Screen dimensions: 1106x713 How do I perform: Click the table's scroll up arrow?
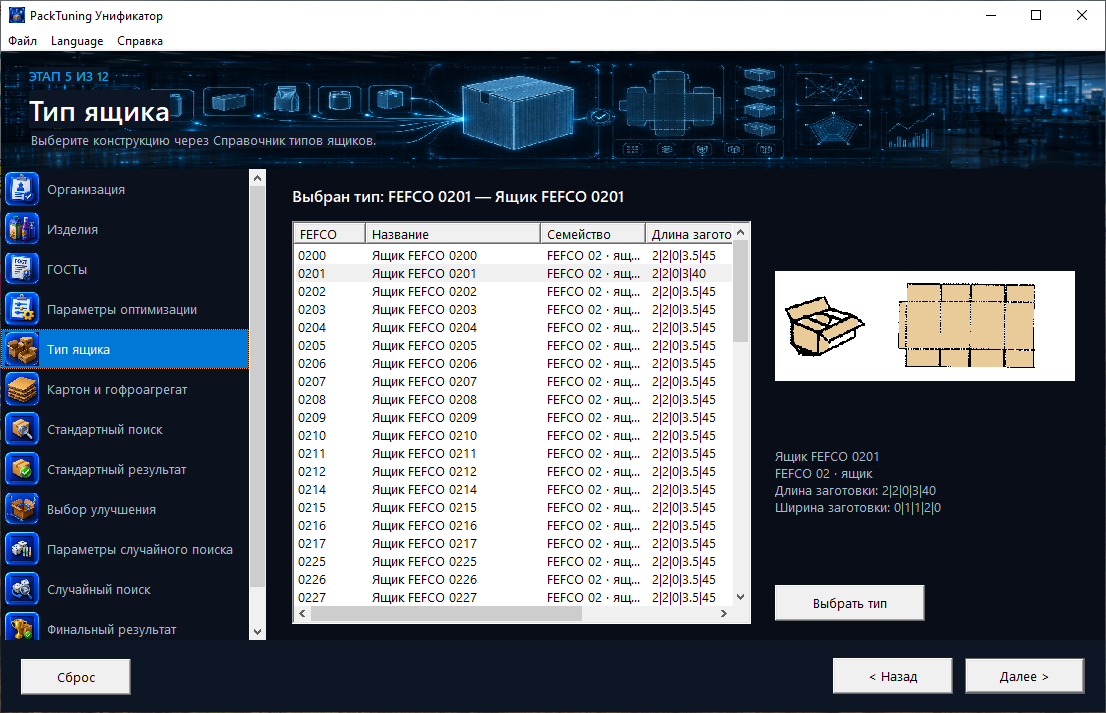(741, 232)
